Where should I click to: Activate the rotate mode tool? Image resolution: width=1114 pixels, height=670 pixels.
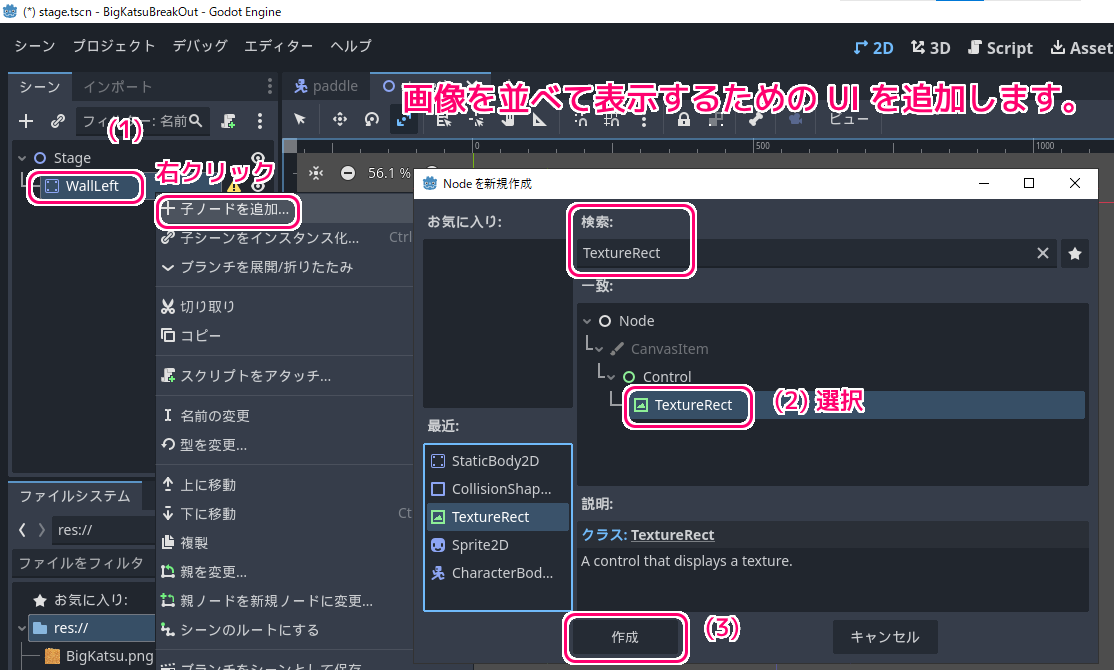[x=372, y=119]
